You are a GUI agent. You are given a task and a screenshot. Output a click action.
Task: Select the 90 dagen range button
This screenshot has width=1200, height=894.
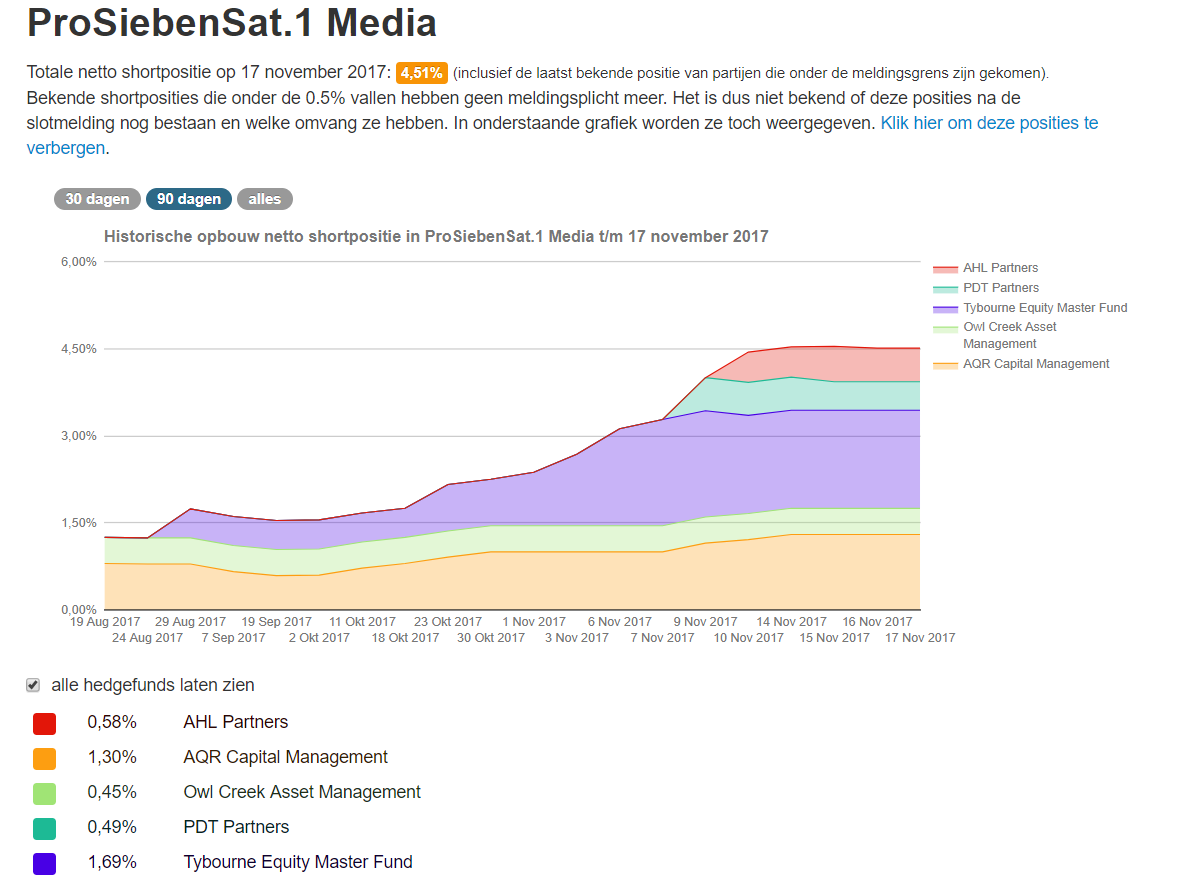[x=189, y=199]
